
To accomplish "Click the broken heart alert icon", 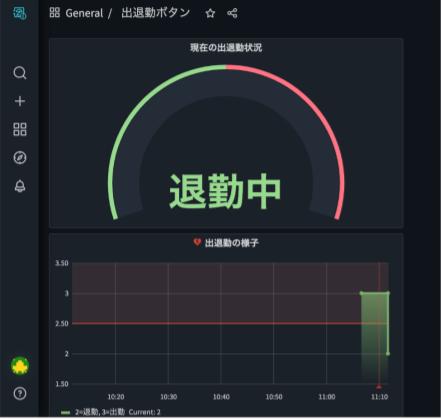I will tap(197, 242).
